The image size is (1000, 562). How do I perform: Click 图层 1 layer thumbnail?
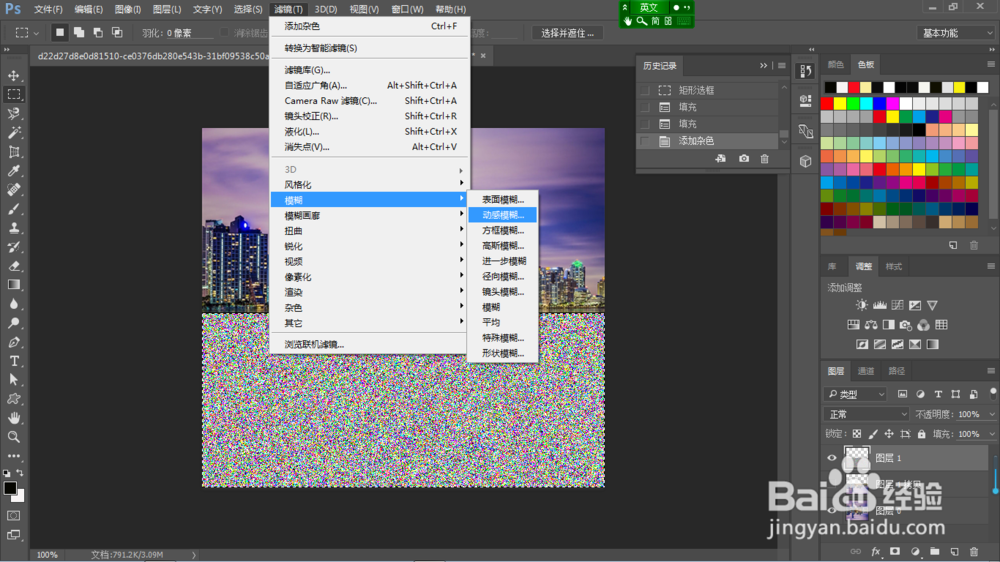(857, 457)
